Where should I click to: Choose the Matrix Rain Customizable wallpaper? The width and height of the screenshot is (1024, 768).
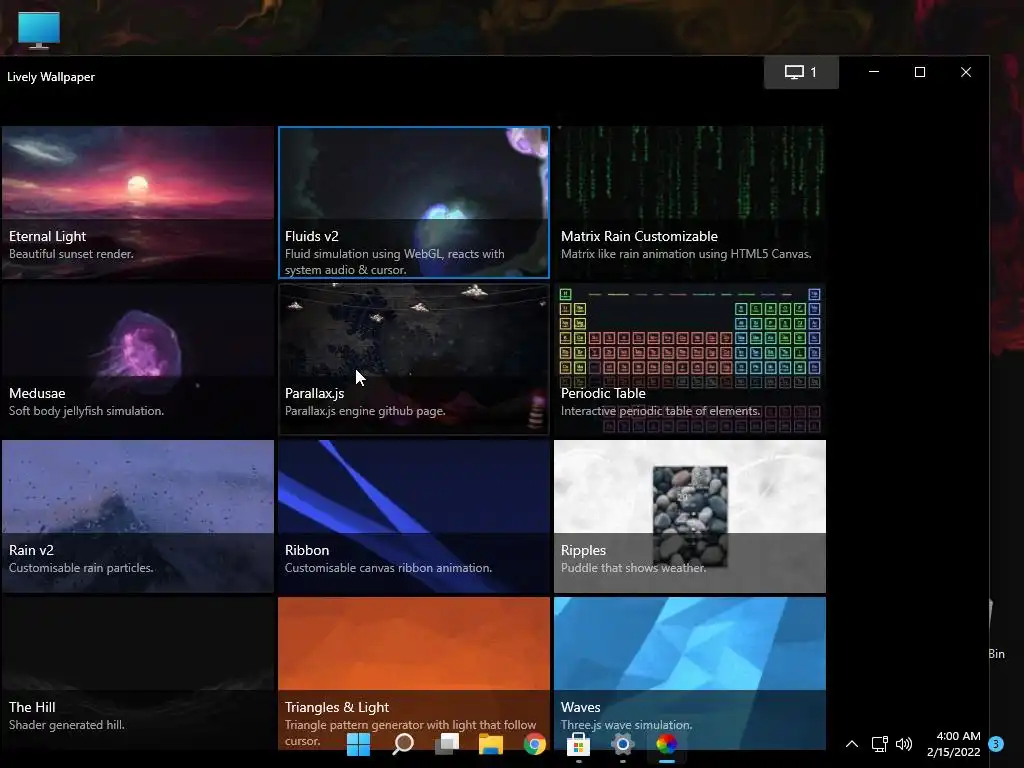690,202
